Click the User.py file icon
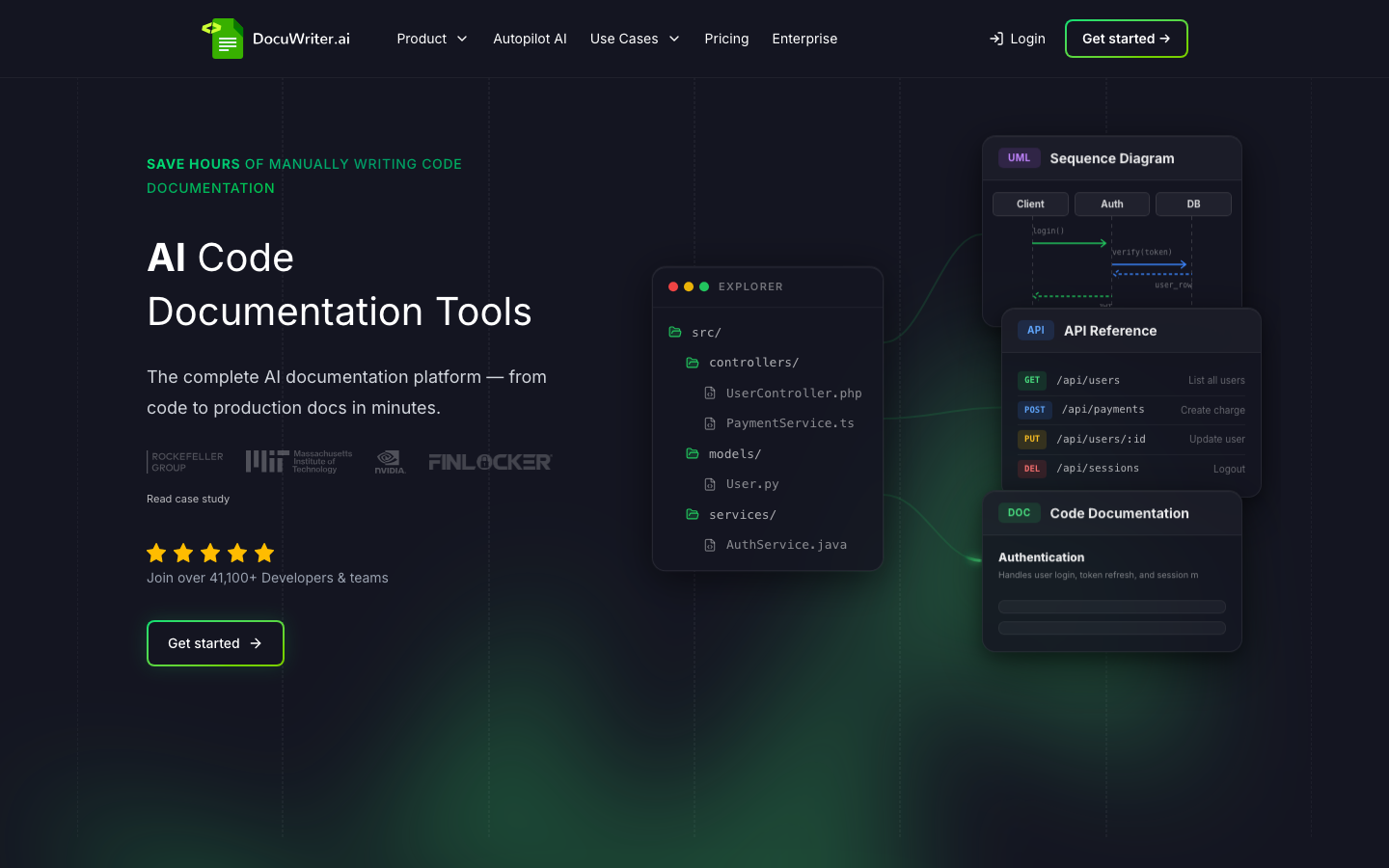This screenshot has height=868, width=1389. tap(710, 484)
